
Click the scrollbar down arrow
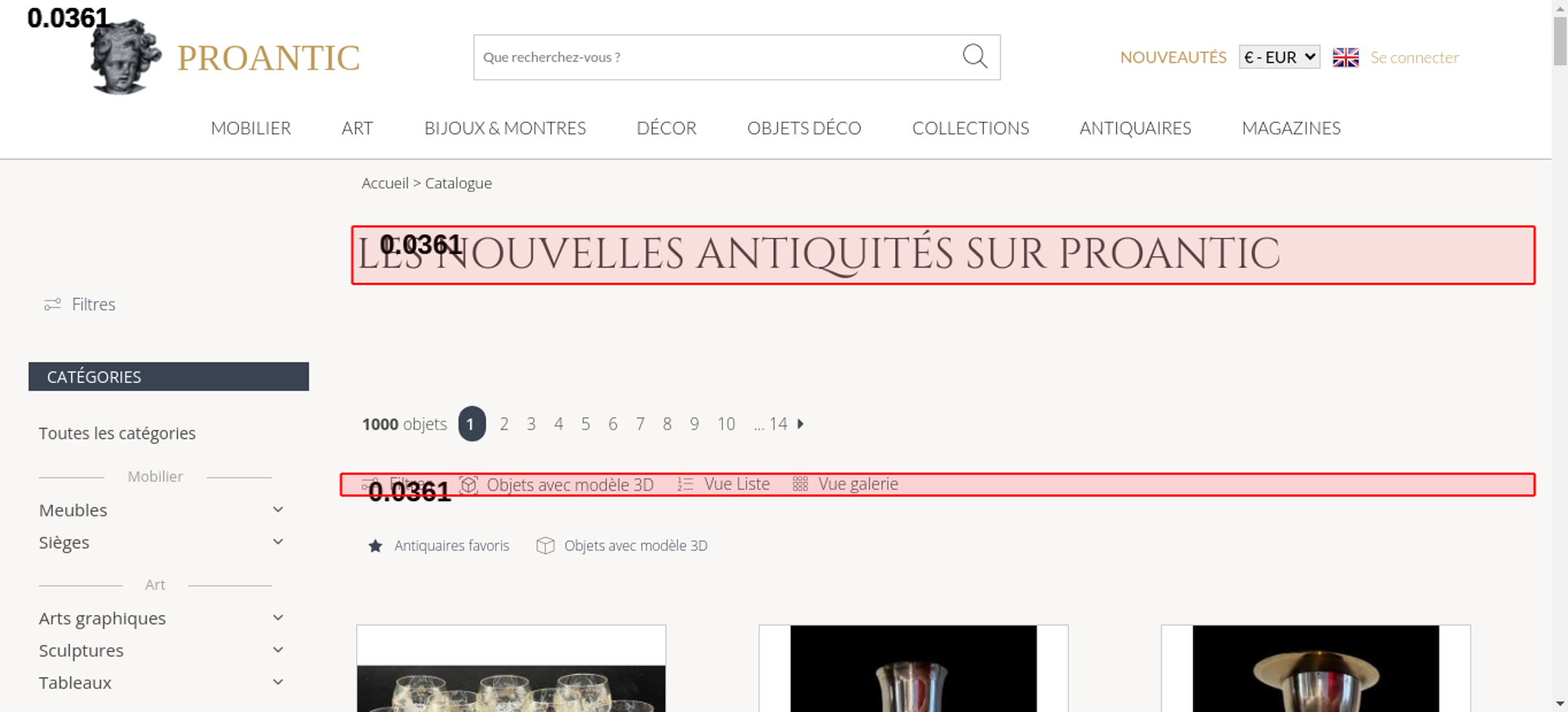click(x=1560, y=704)
